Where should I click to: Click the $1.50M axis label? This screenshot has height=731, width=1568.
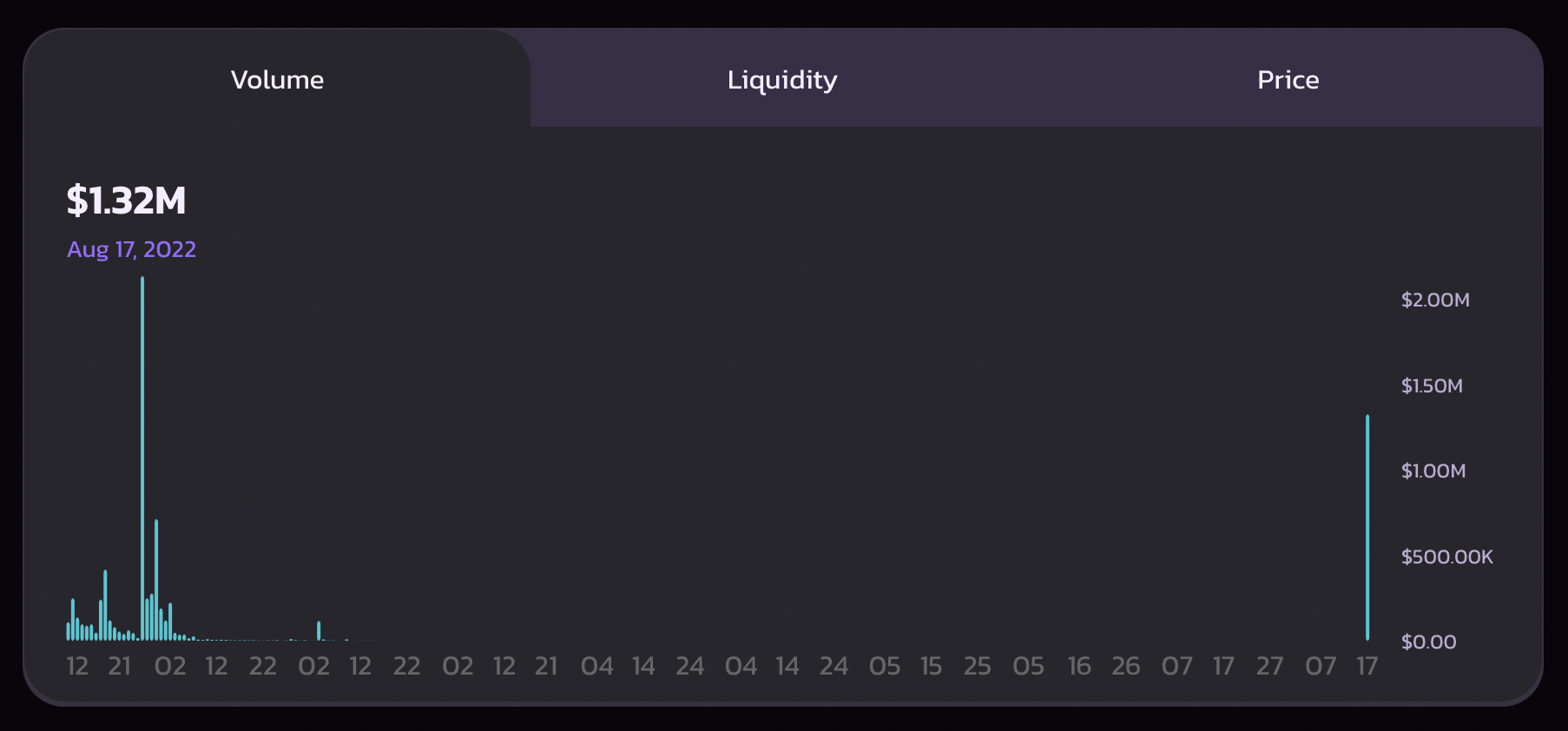(x=1432, y=385)
